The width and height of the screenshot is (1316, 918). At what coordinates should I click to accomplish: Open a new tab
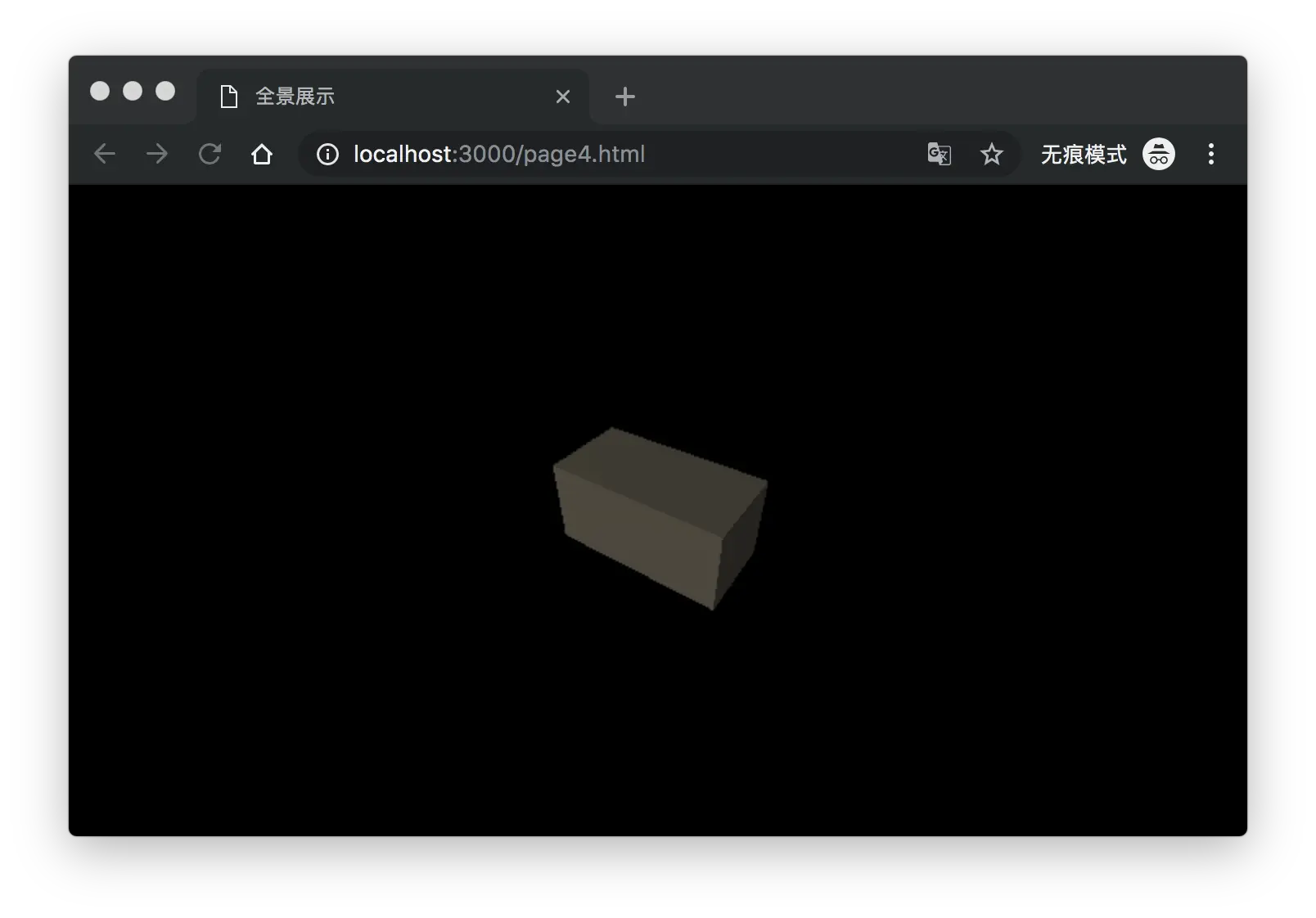click(x=625, y=97)
